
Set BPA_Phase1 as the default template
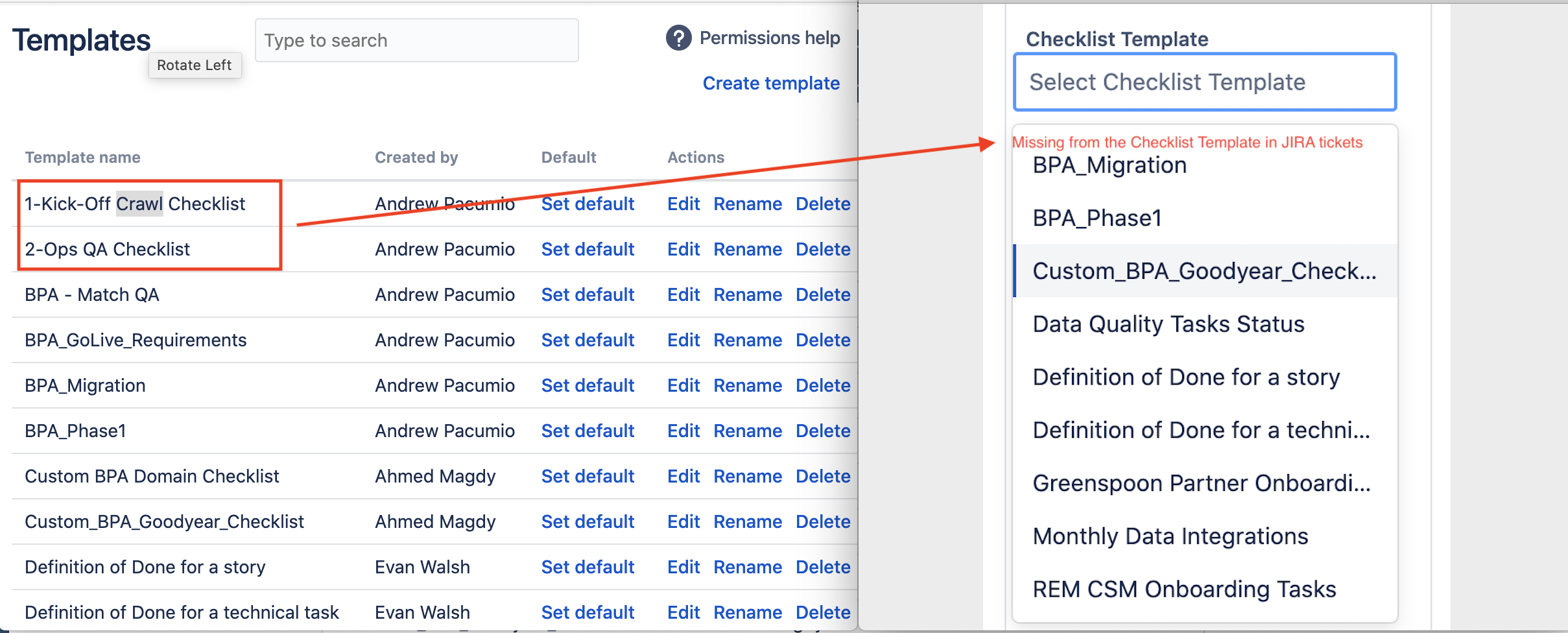[588, 430]
